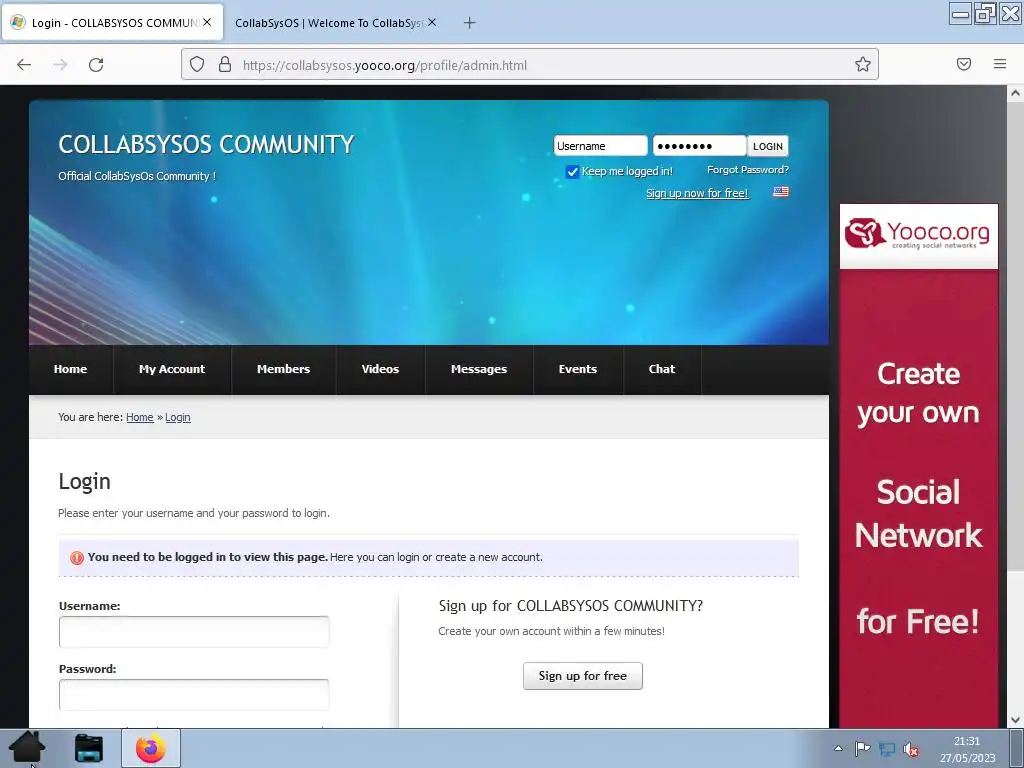1024x768 pixels.
Task: Open the Events menu item
Action: 578,369
